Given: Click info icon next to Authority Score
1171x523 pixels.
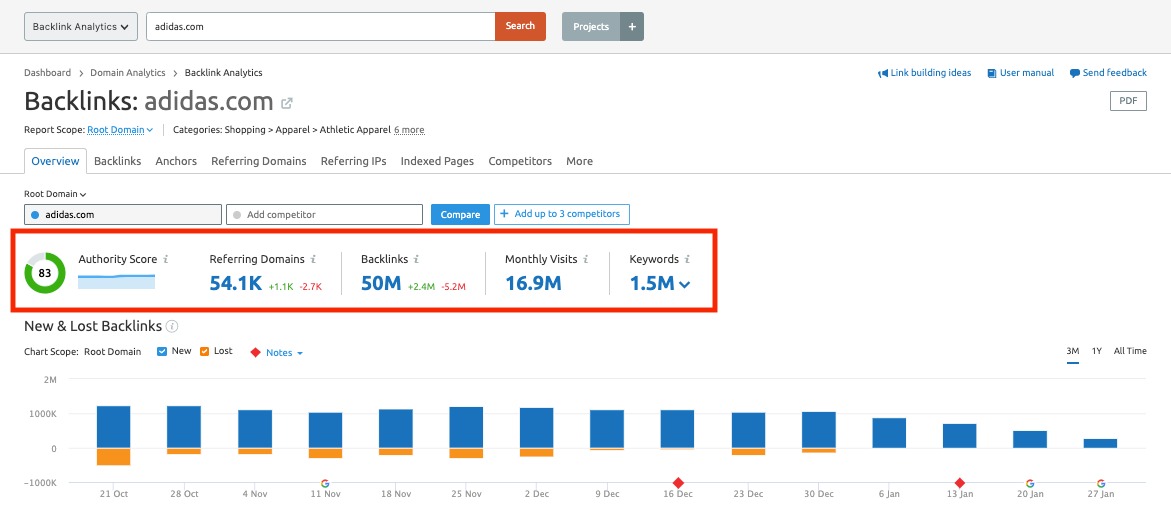Looking at the screenshot, I should pos(166,259).
